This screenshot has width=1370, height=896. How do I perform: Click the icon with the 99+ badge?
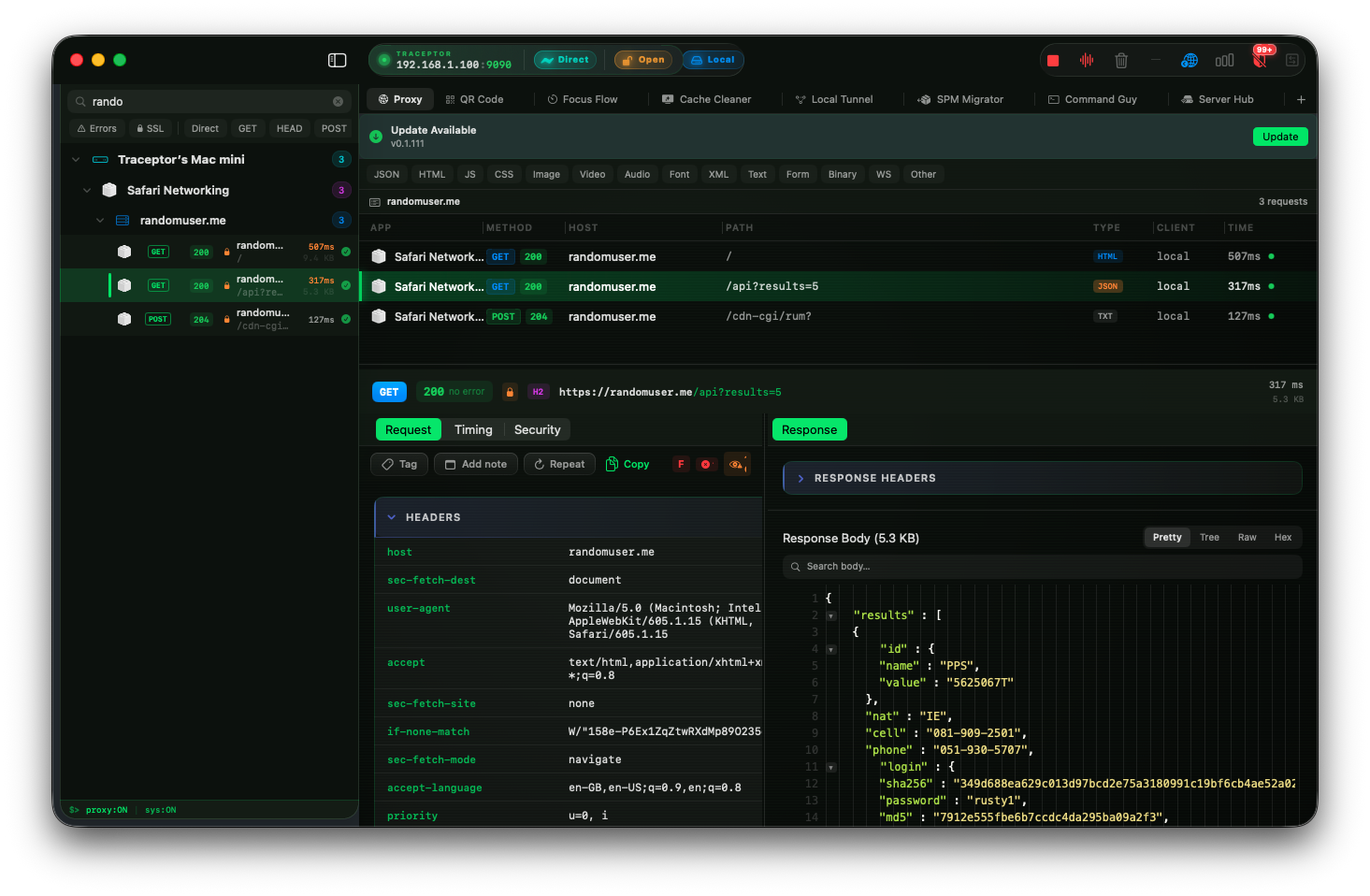(1261, 59)
